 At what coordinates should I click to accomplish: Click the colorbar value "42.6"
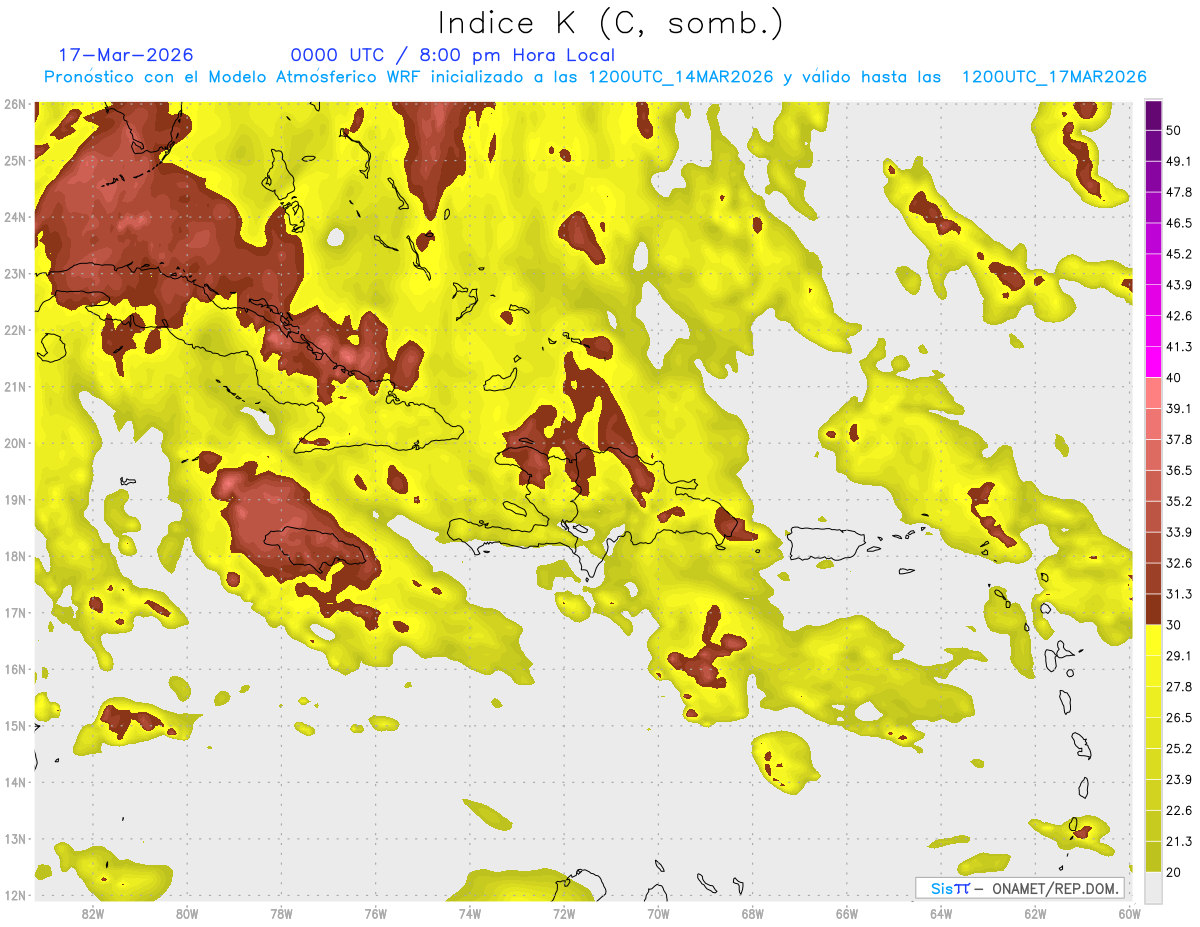pyautogui.click(x=1179, y=316)
